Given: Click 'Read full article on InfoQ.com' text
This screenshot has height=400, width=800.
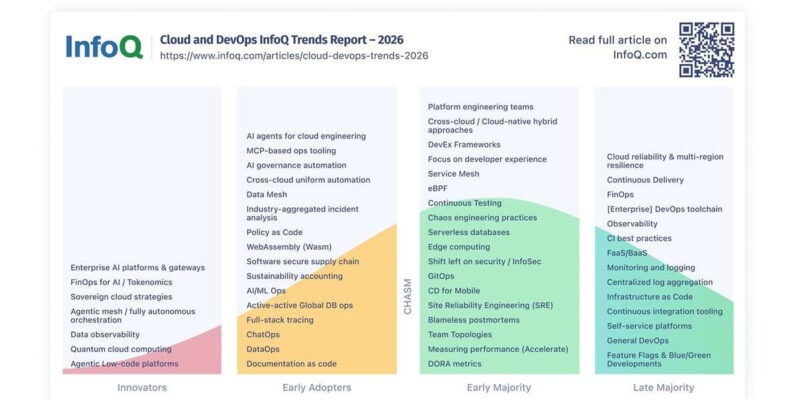Looking at the screenshot, I should [x=617, y=47].
